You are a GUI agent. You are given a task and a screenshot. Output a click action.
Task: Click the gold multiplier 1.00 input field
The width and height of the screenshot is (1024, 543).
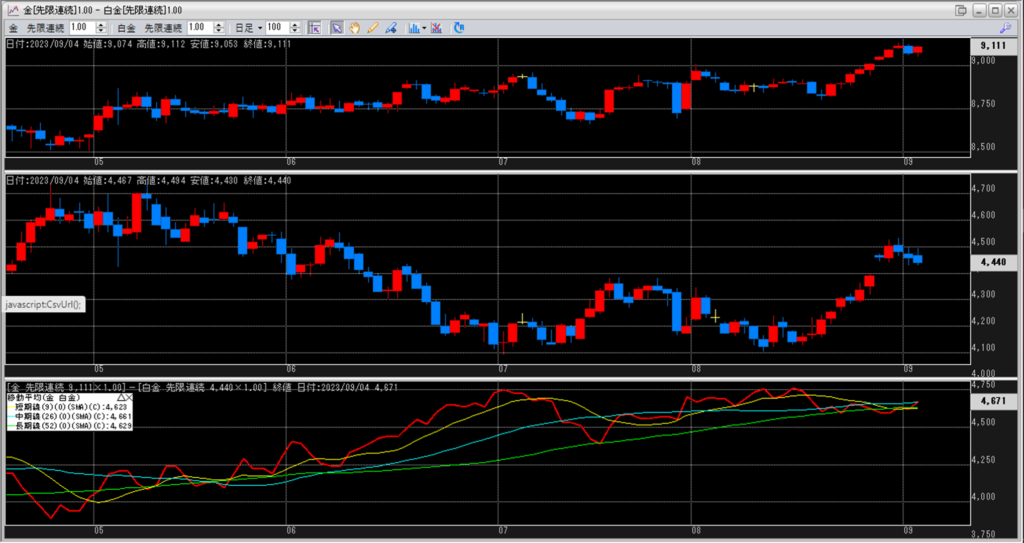pos(81,27)
